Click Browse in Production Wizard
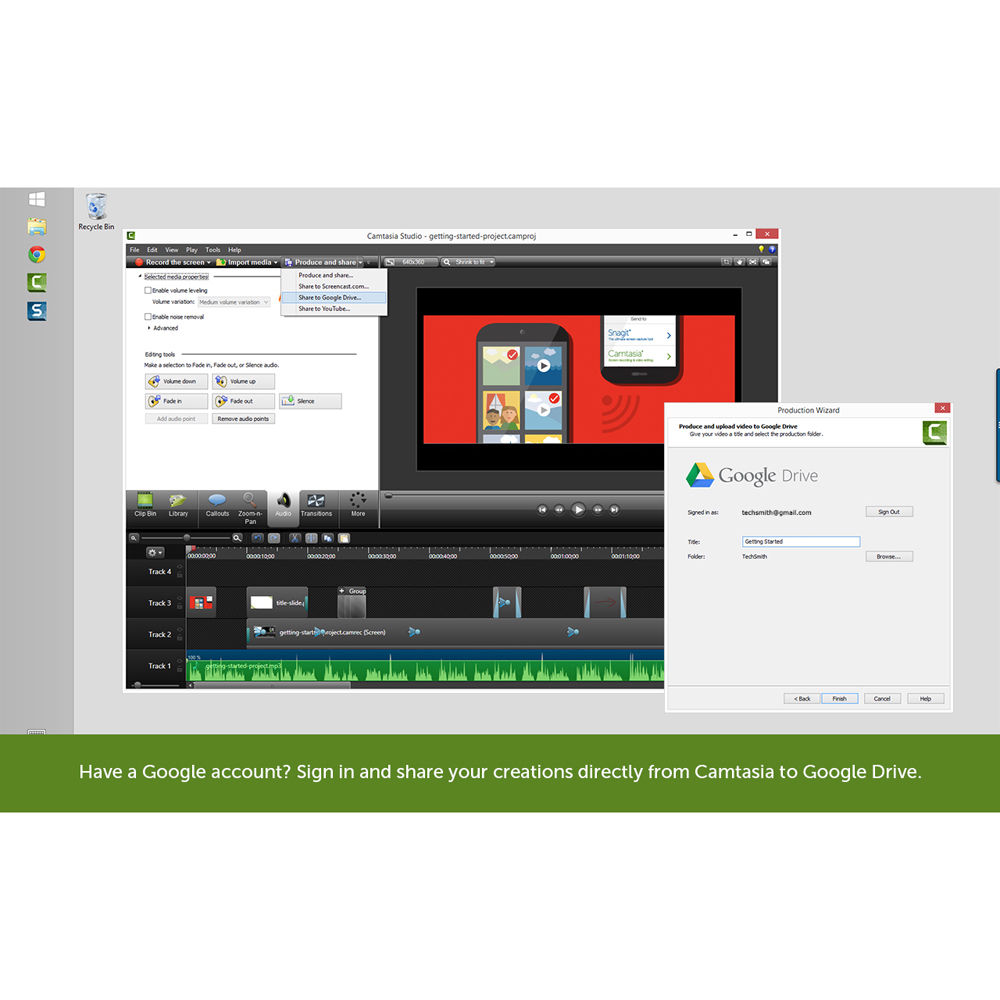 pyautogui.click(x=889, y=557)
